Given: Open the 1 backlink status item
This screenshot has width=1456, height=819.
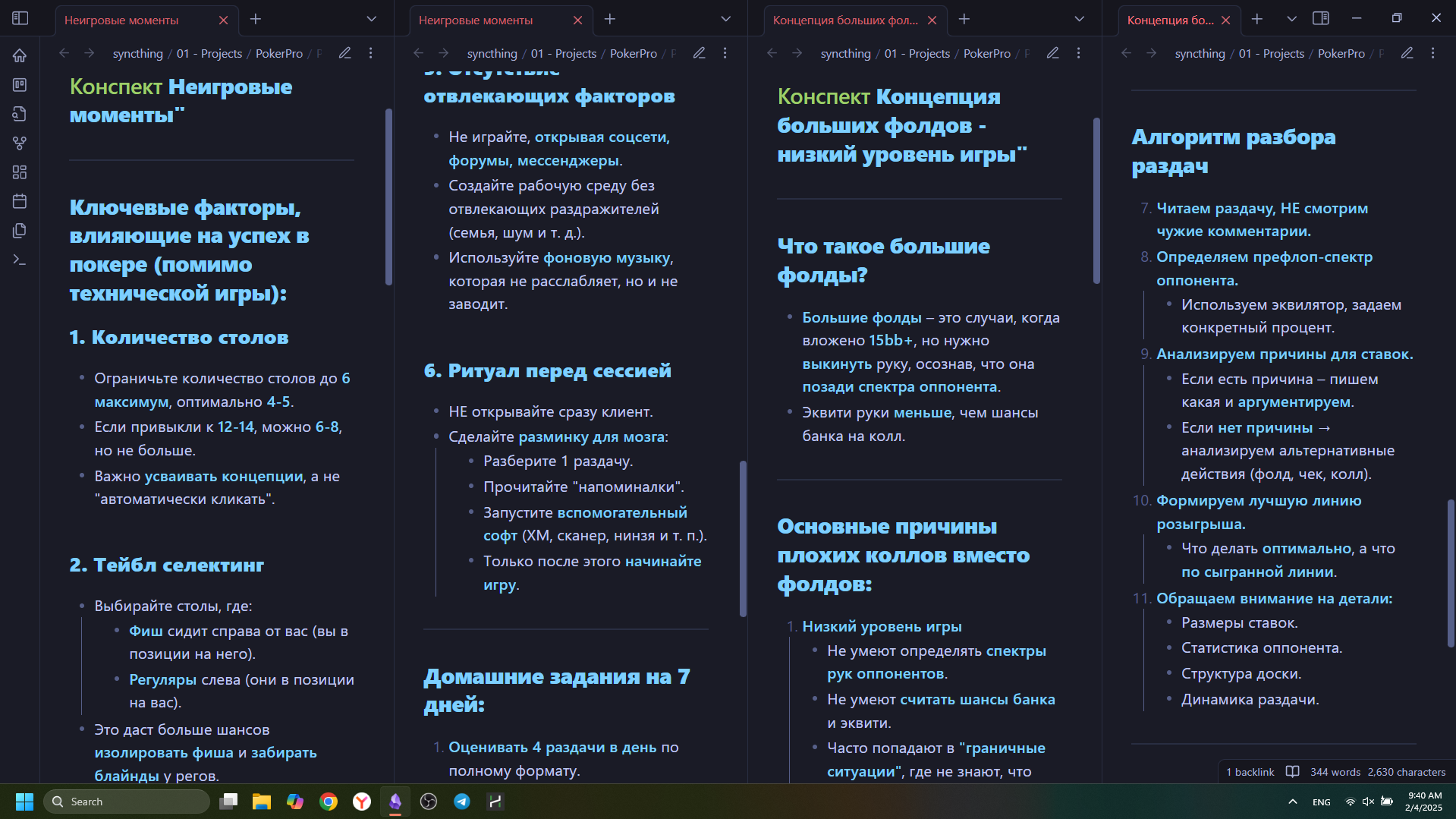Looking at the screenshot, I should pos(1250,772).
